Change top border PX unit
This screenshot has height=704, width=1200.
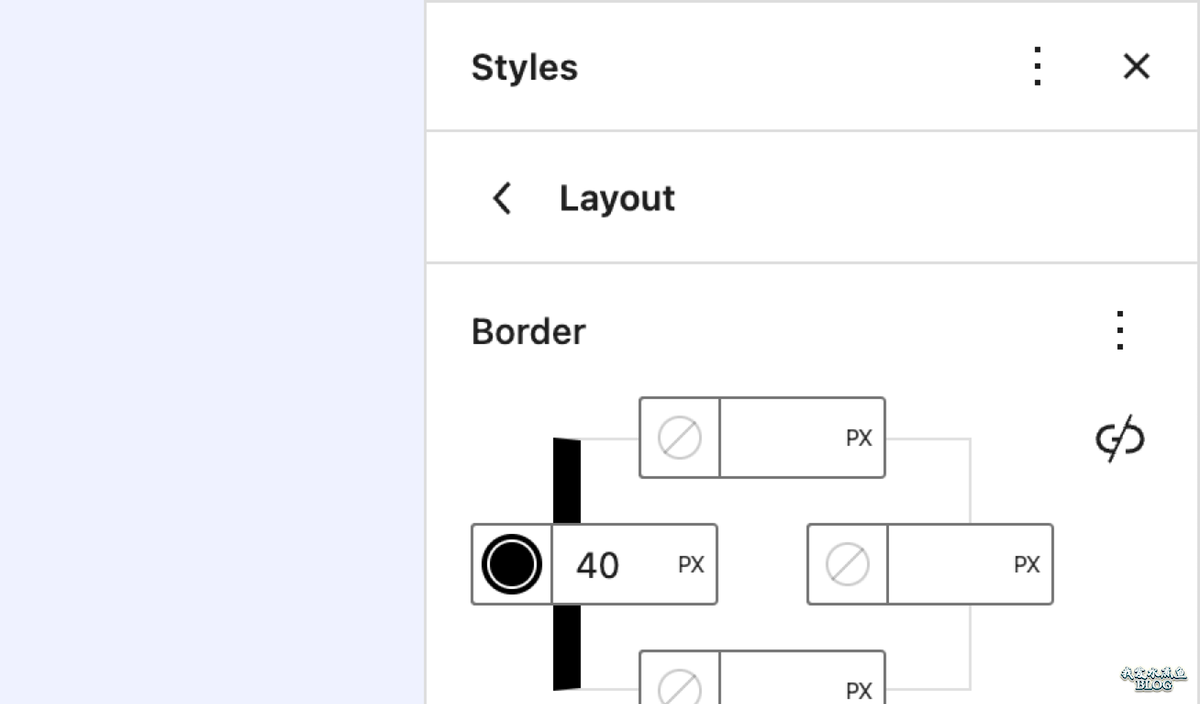[859, 438]
